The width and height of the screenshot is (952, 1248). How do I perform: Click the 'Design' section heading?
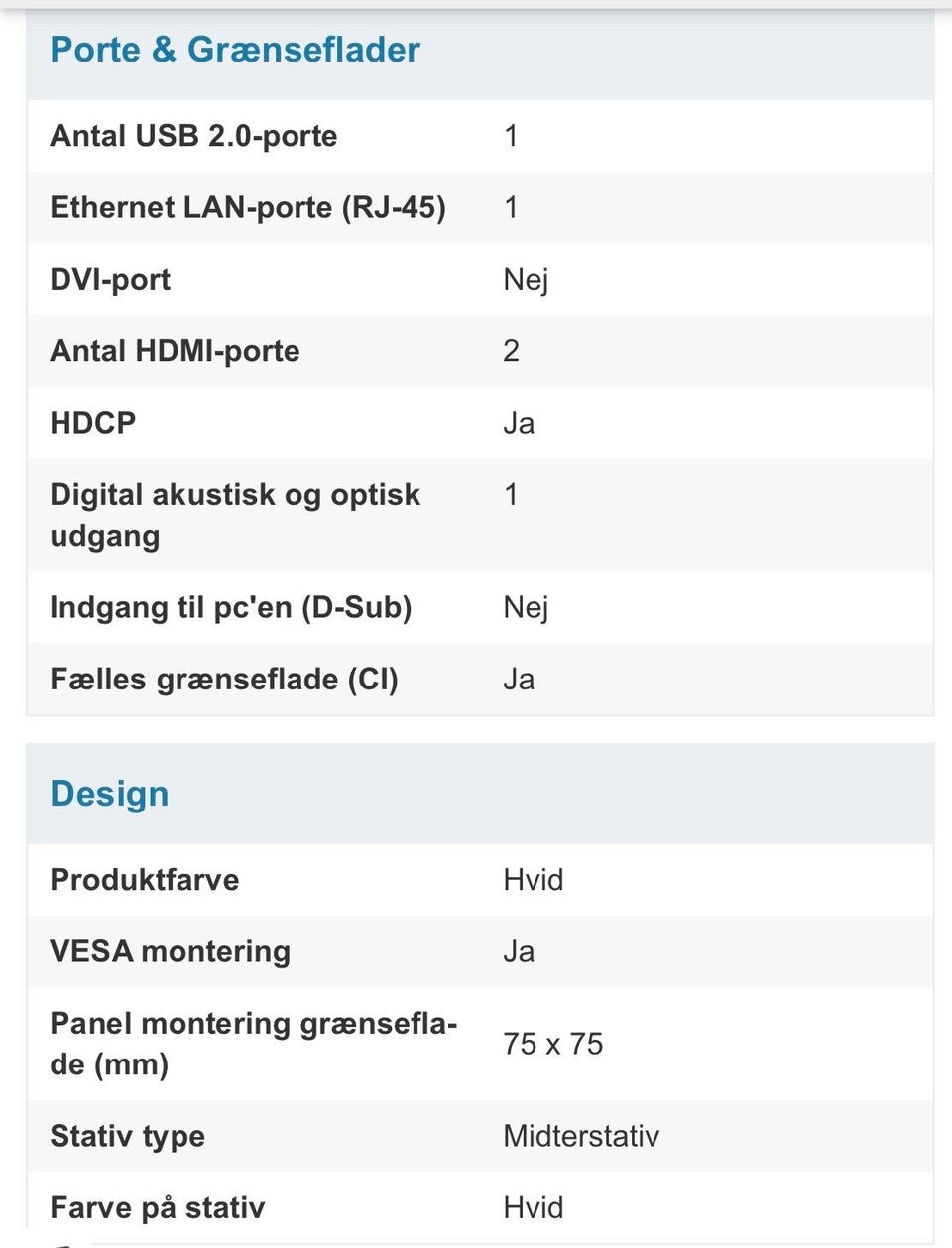109,794
